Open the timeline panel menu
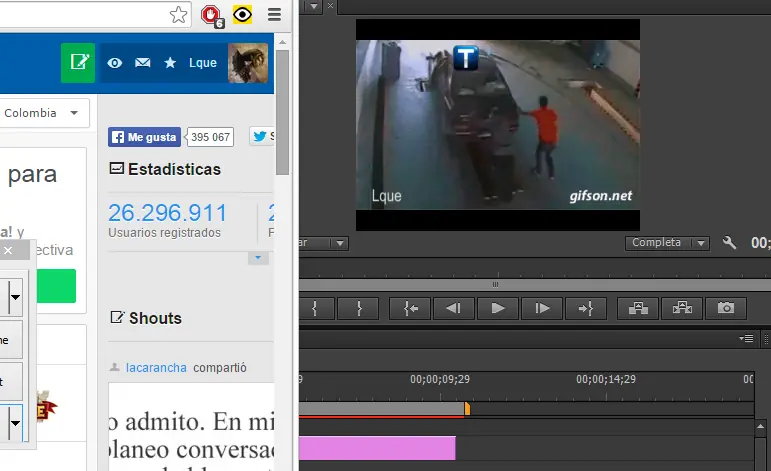 pos(746,339)
